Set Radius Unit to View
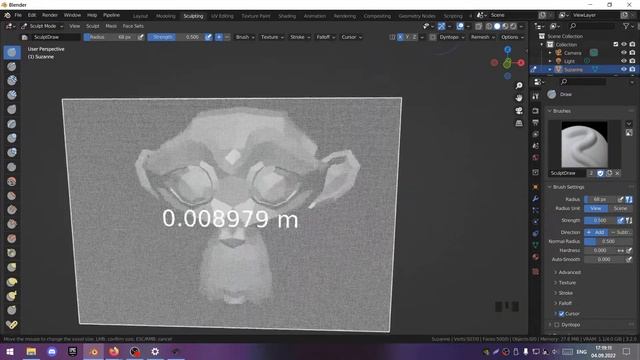The width and height of the screenshot is (640, 360). click(x=596, y=209)
